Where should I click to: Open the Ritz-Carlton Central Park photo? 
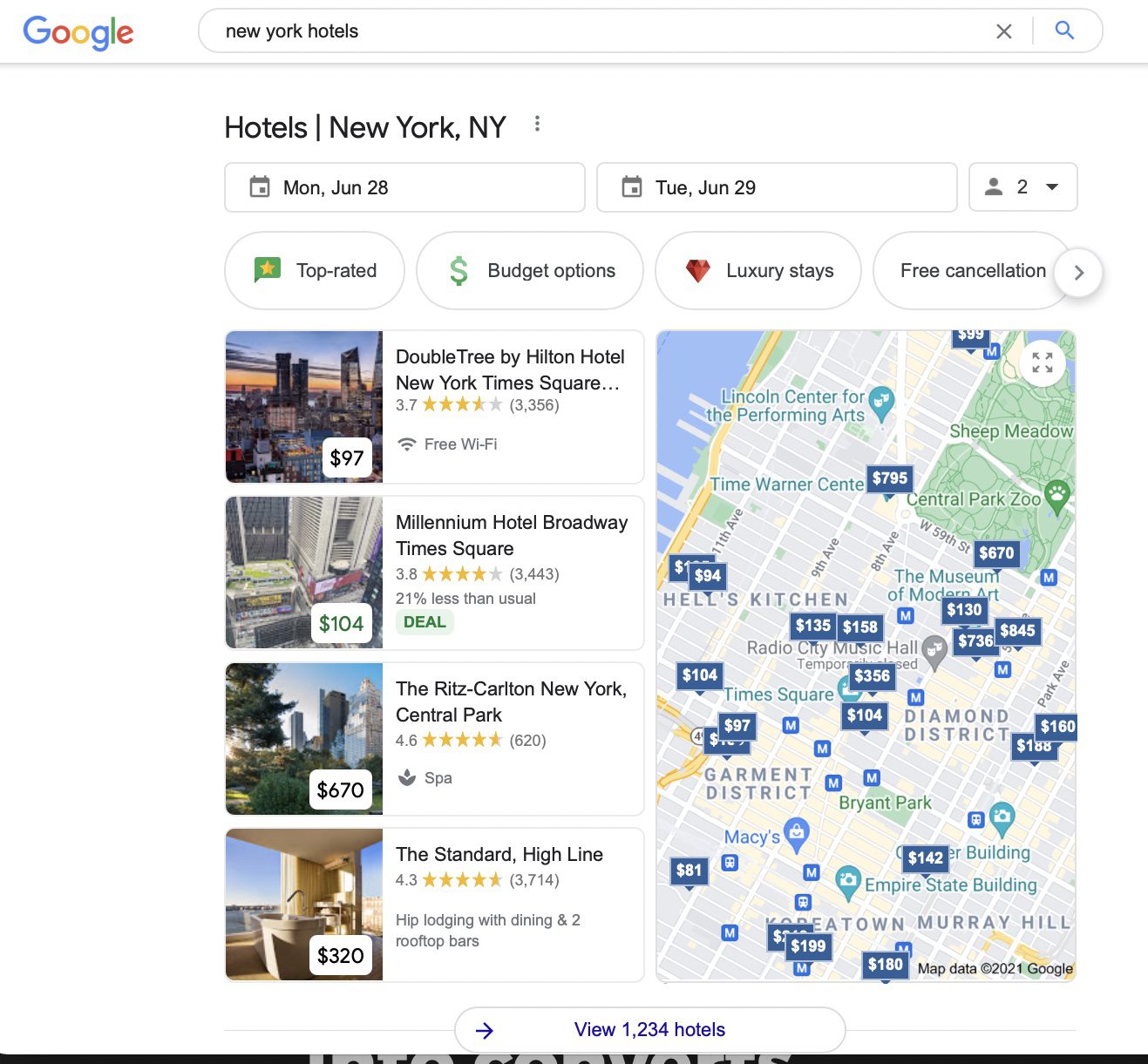pos(304,739)
